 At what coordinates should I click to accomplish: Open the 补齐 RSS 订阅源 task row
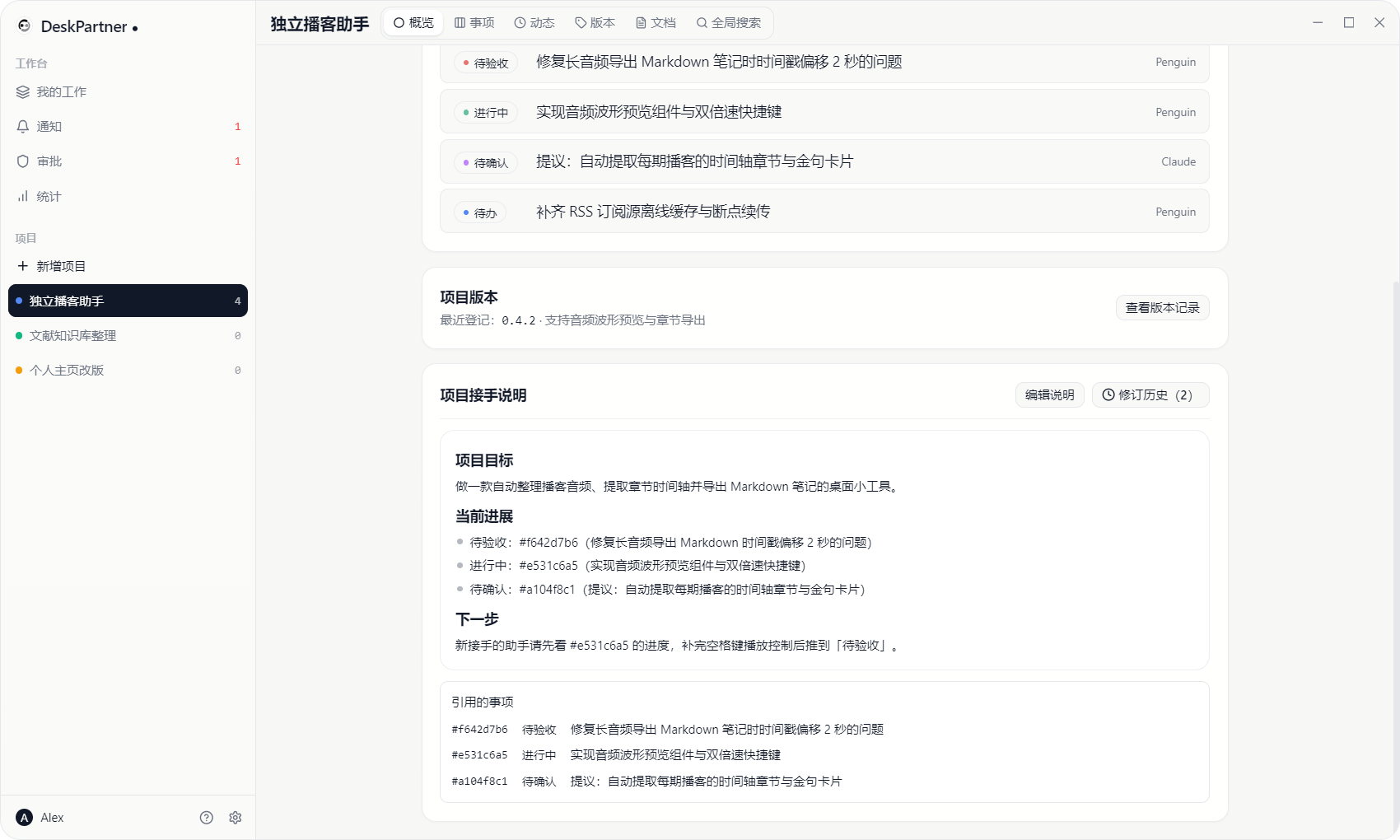824,212
